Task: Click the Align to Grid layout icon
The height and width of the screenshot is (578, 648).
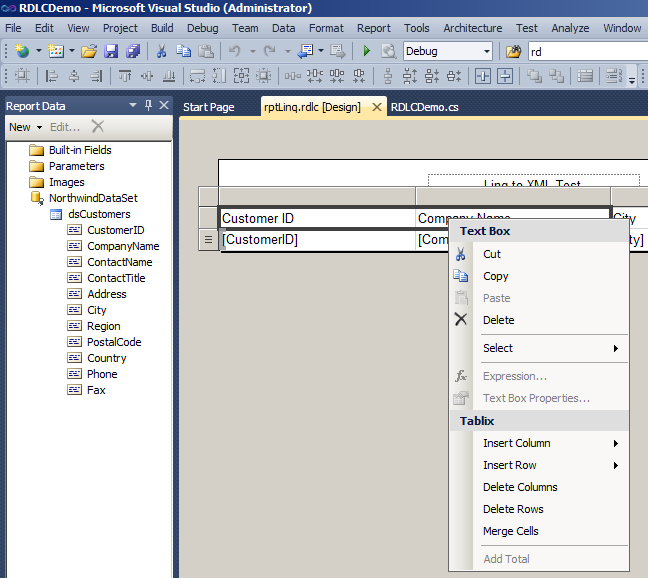Action: [22, 76]
